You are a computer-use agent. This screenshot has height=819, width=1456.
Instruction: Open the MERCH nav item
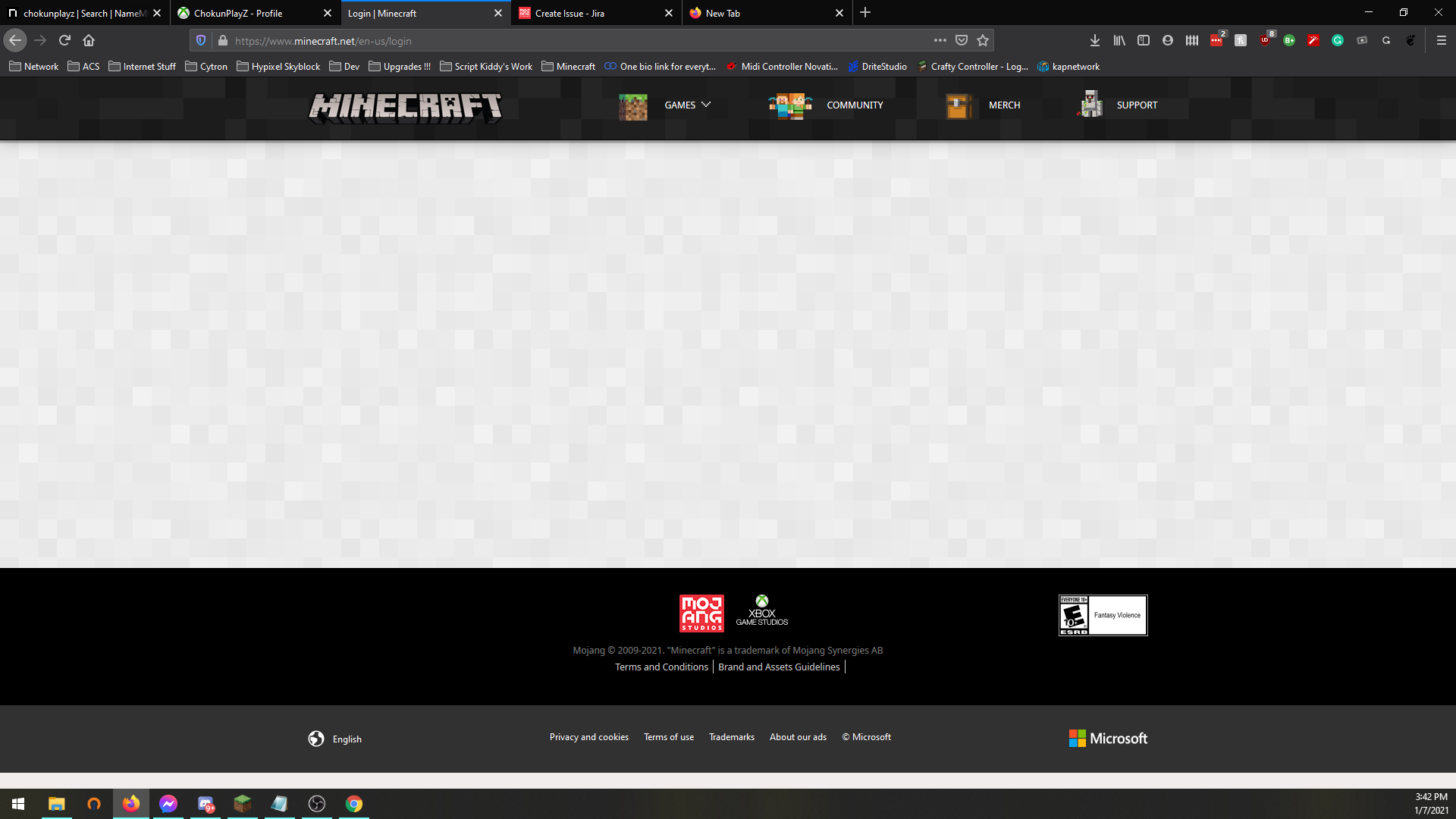[x=1004, y=105]
